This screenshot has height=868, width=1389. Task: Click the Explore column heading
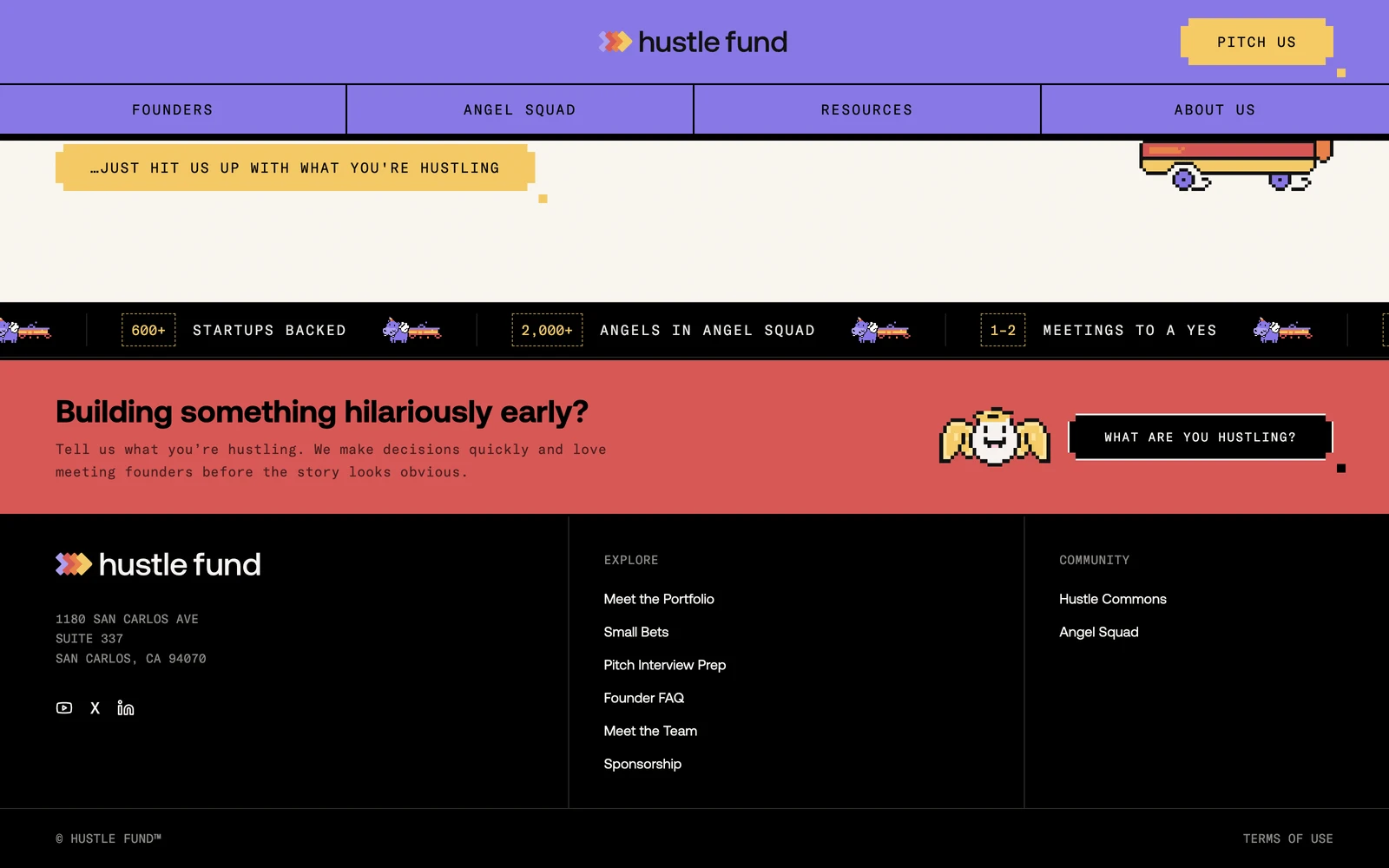(631, 560)
